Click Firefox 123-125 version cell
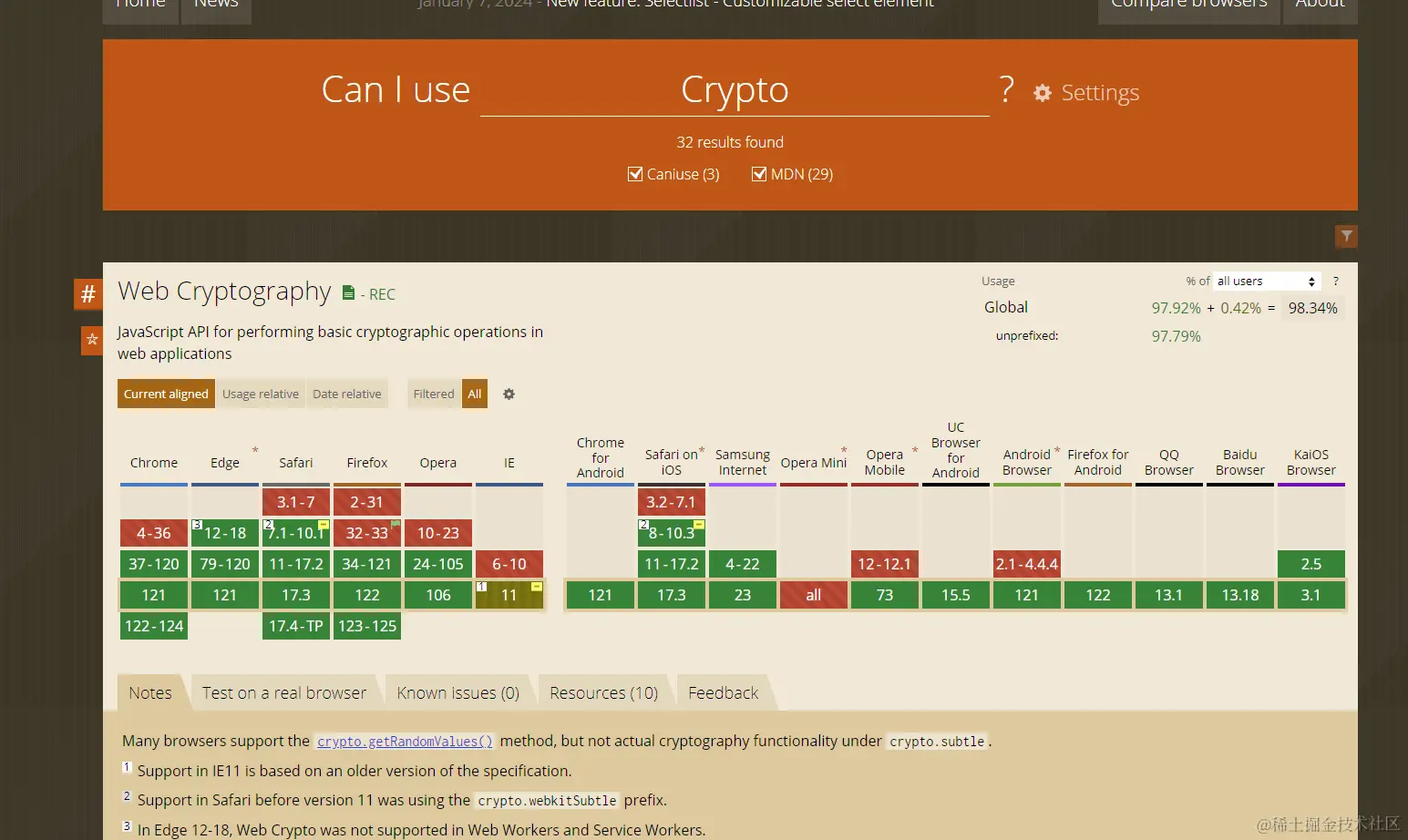This screenshot has height=840, width=1408. coord(367,626)
